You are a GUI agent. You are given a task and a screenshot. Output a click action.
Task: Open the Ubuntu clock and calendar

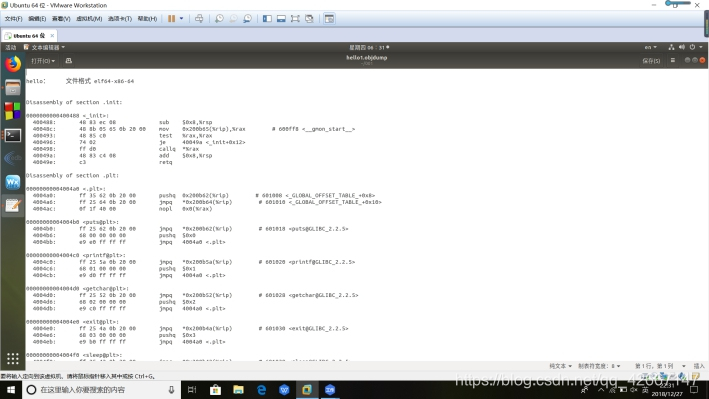[x=369, y=47]
